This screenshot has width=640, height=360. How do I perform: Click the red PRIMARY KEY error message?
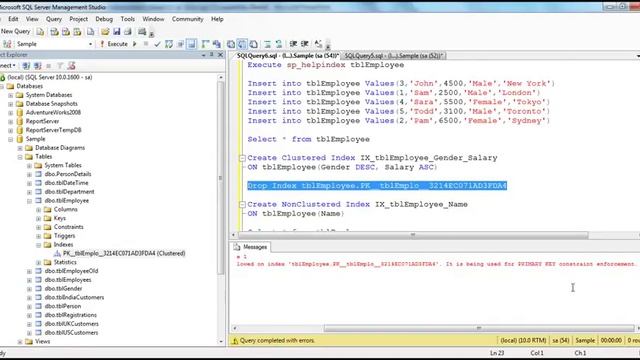click(436, 264)
